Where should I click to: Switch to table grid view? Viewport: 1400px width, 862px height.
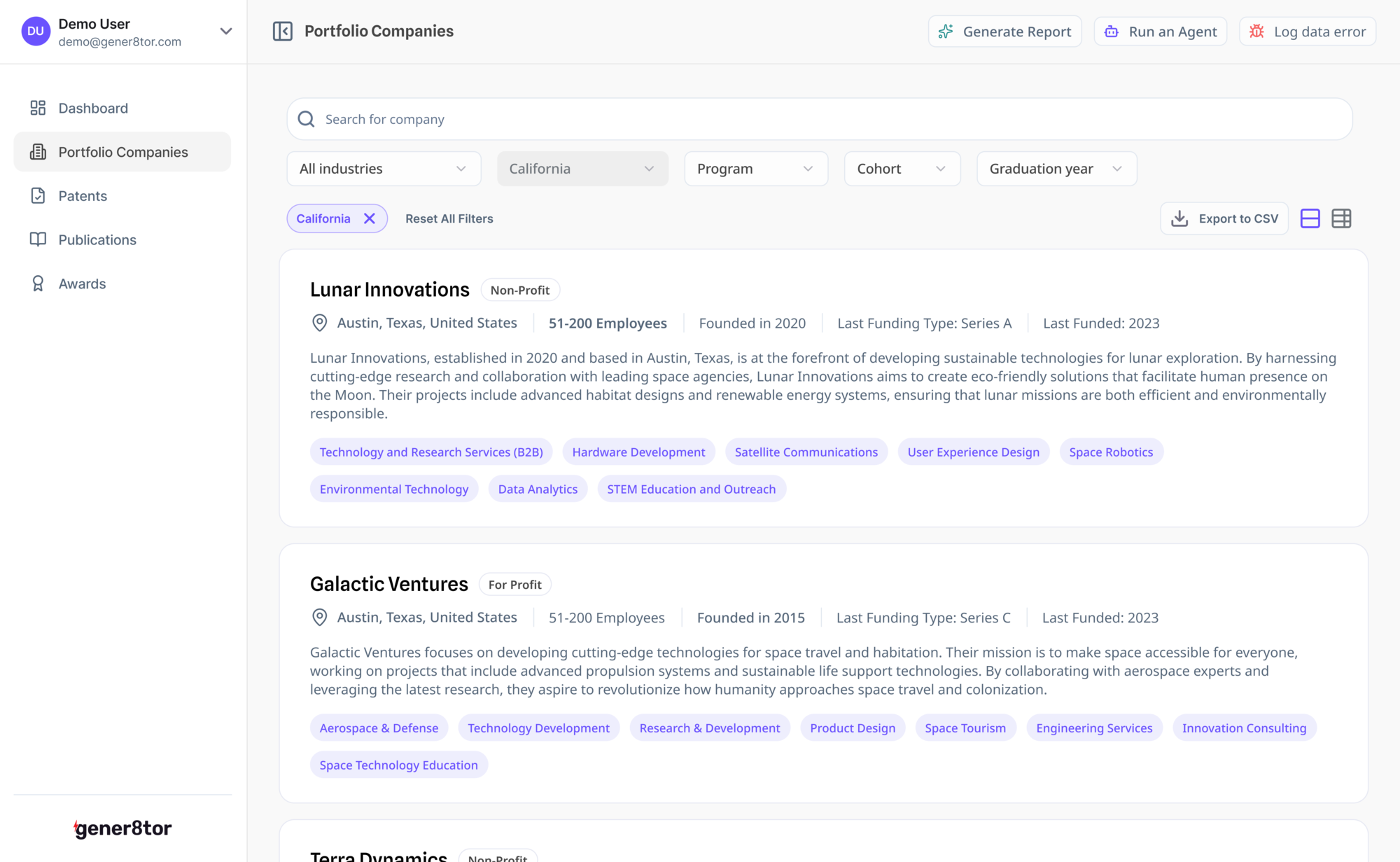pos(1341,218)
